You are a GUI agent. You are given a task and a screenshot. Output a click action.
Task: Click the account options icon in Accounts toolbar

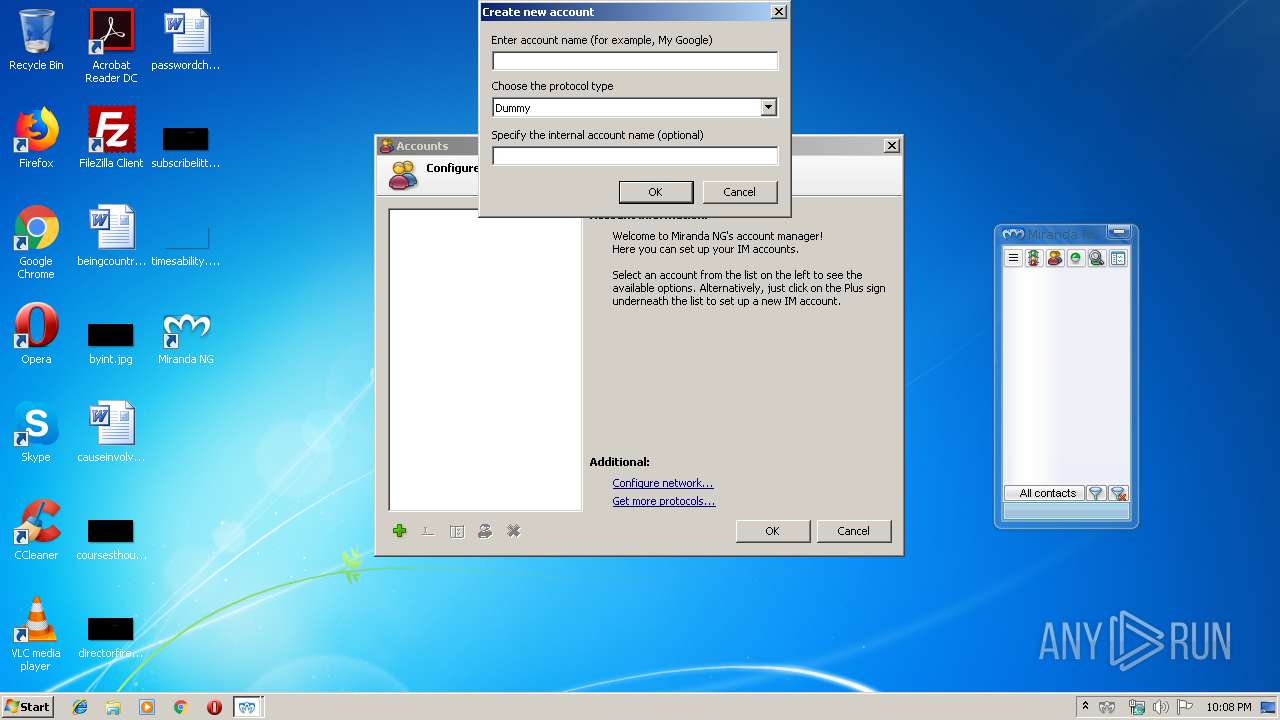(457, 531)
